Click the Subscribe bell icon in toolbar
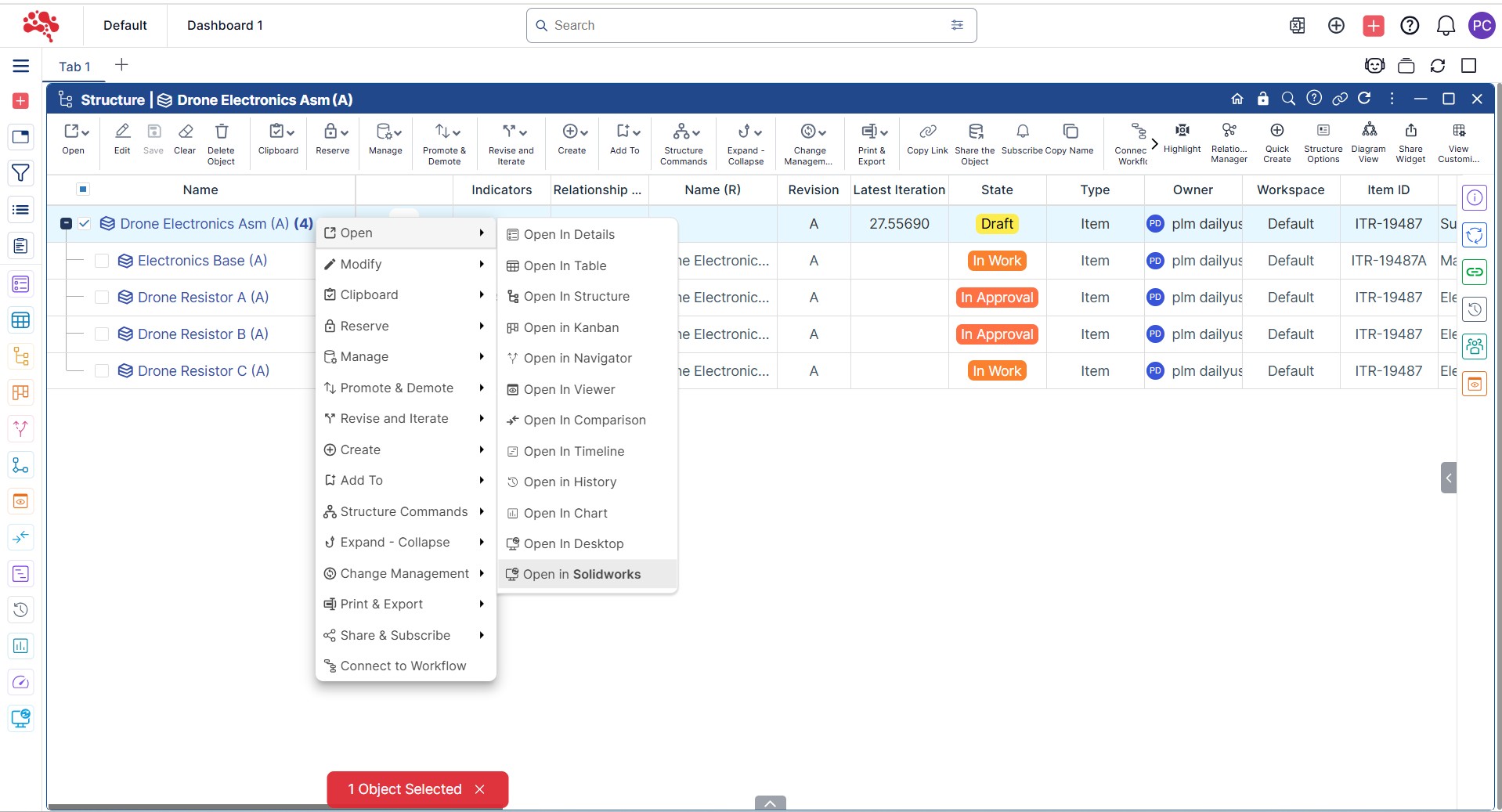1502x812 pixels. pos(1022,132)
